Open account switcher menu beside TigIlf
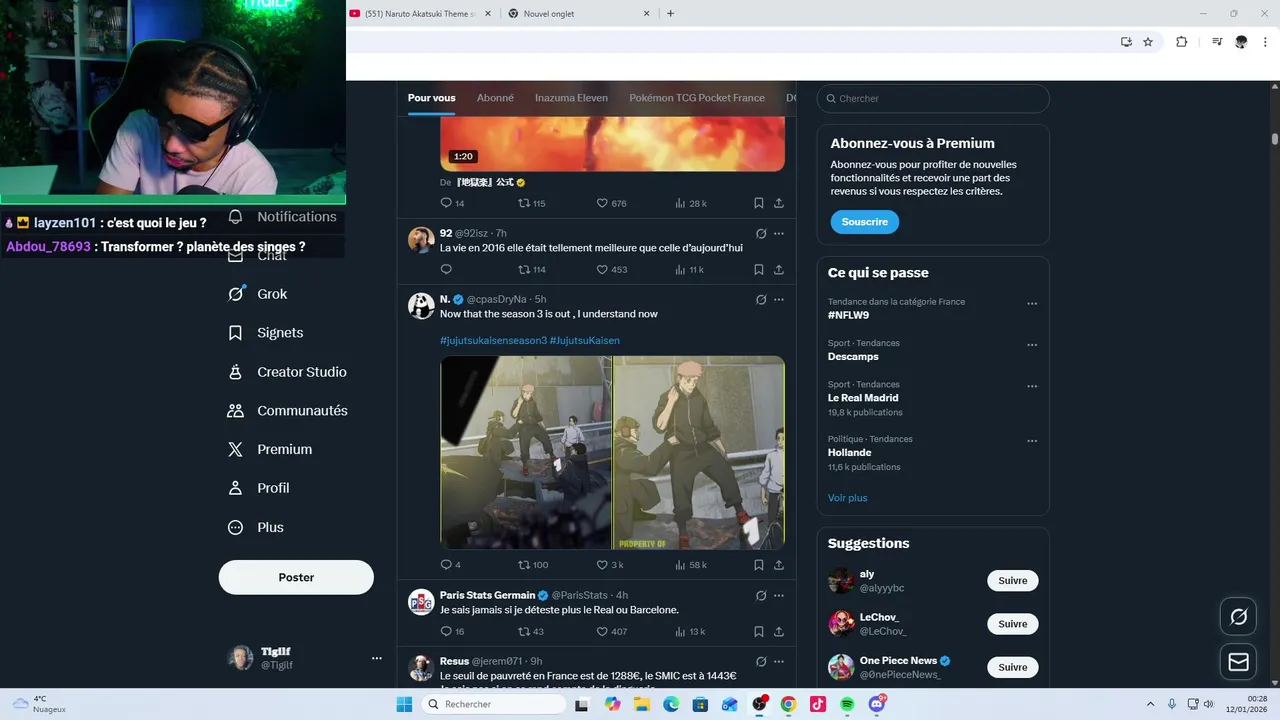This screenshot has height=720, width=1280. pyautogui.click(x=377, y=658)
